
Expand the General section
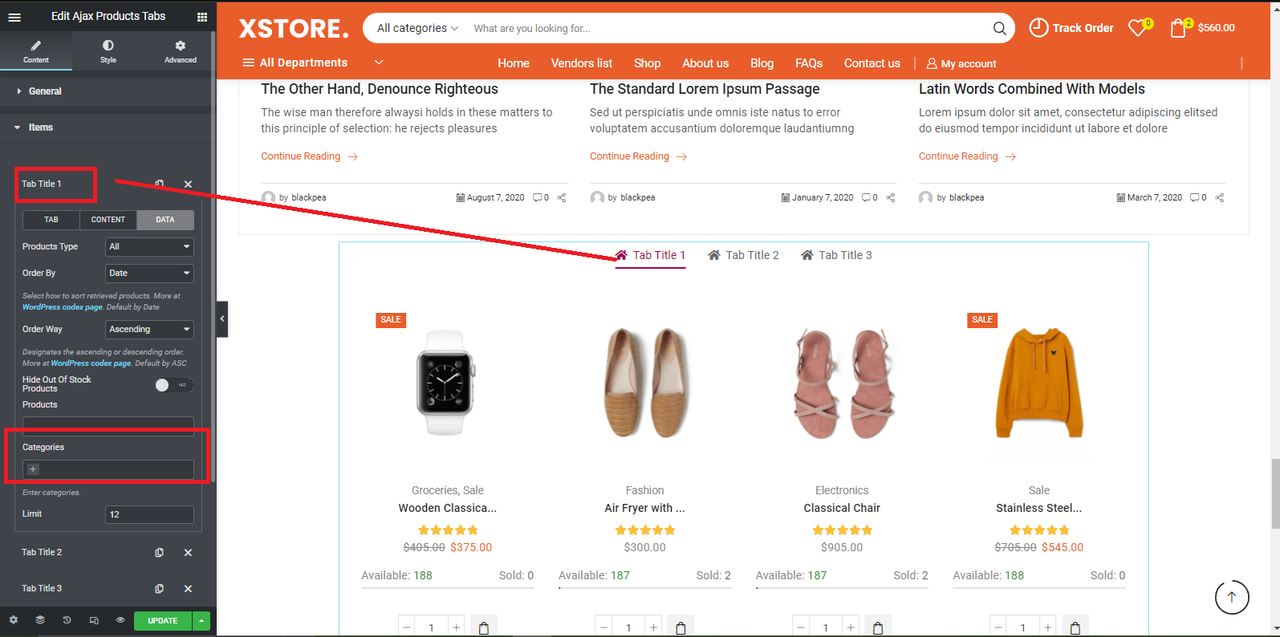click(x=108, y=91)
